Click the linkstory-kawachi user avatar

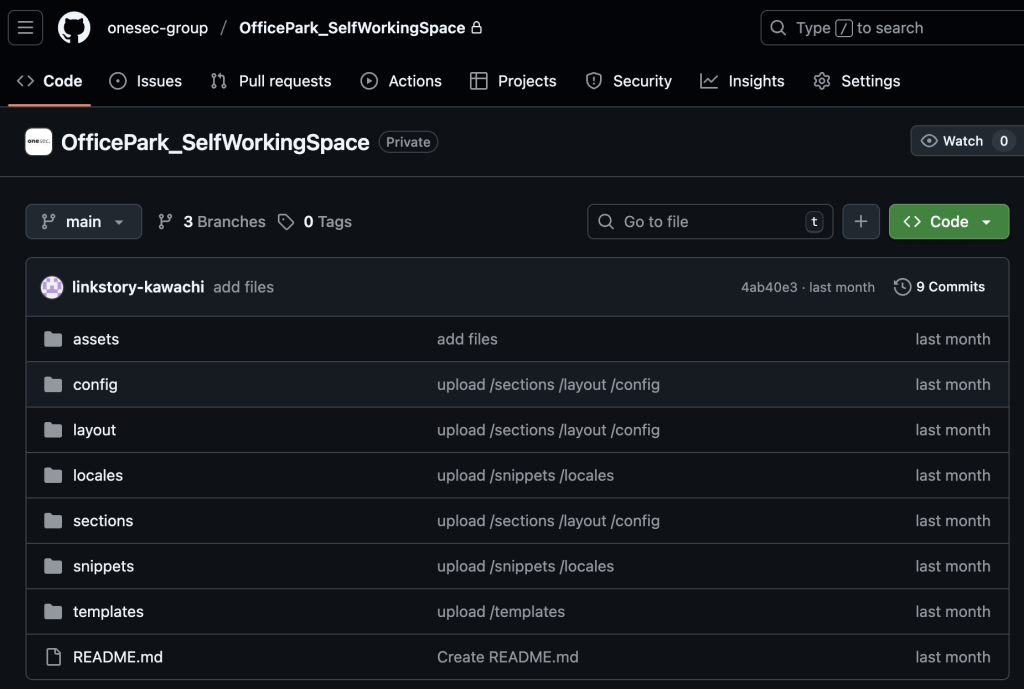52,287
